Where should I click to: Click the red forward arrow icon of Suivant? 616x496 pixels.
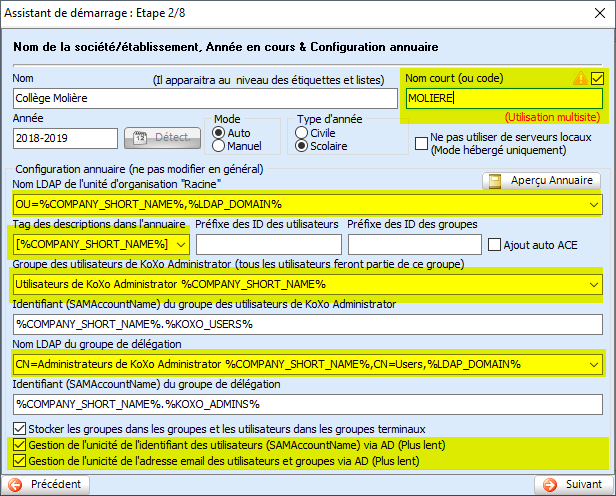550,485
